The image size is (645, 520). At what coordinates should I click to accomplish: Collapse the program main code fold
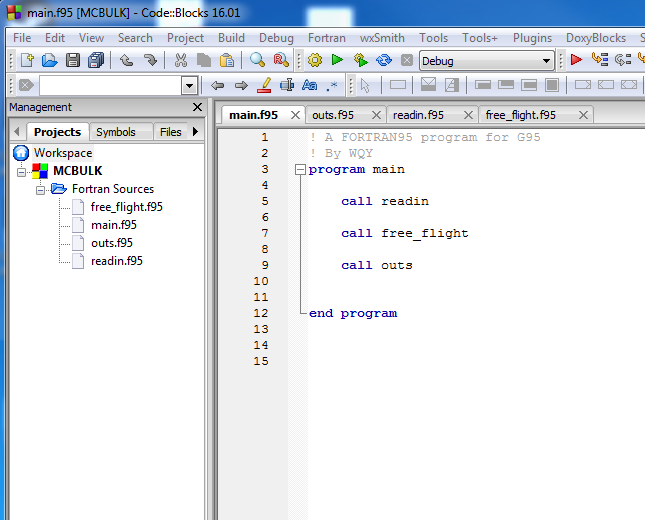tap(300, 169)
